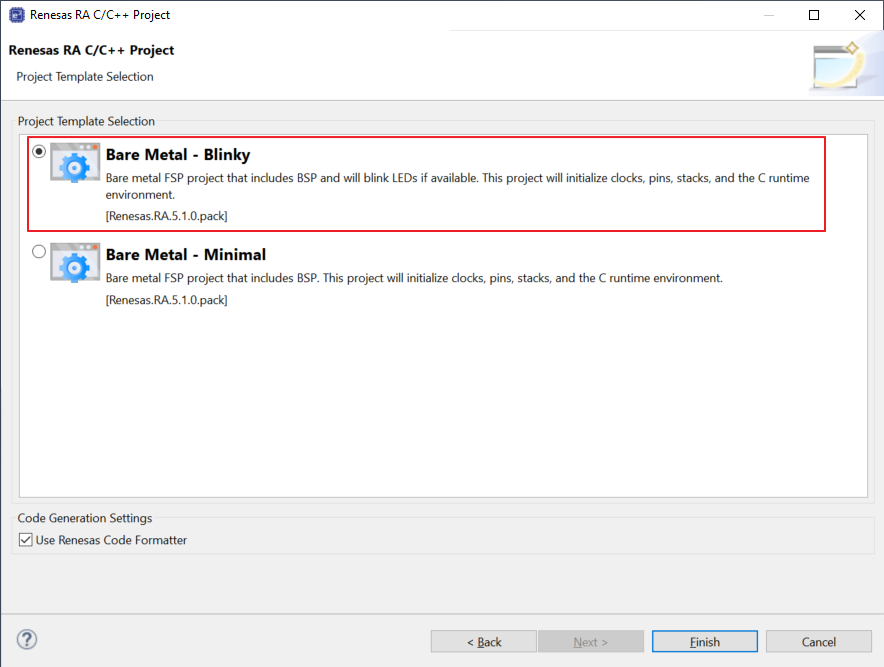Screen dimensions: 884x667
Task: Click Renesas.RA.5.1.0.pack label under Minimal
Action: click(x=166, y=300)
